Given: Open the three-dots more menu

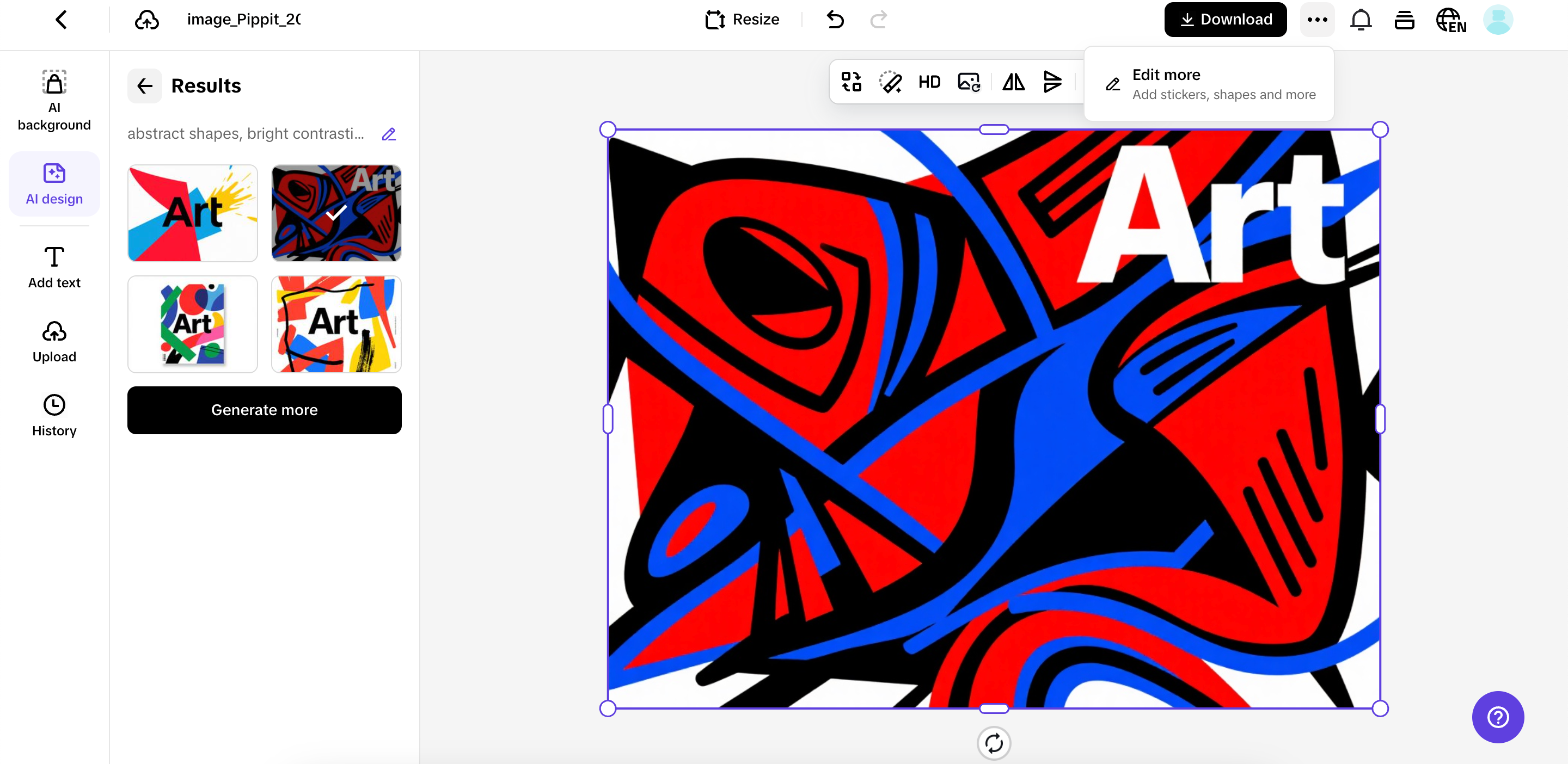Looking at the screenshot, I should tap(1317, 20).
